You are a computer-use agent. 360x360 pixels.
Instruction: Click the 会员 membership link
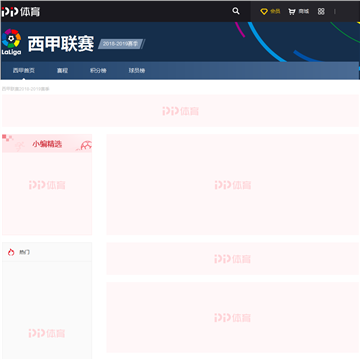[x=275, y=12]
